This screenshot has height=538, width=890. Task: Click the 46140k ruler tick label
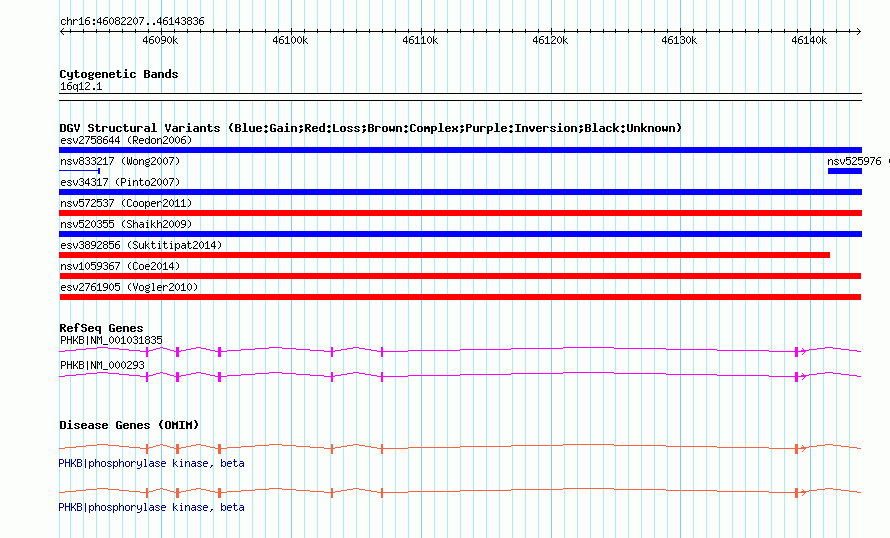(x=809, y=40)
